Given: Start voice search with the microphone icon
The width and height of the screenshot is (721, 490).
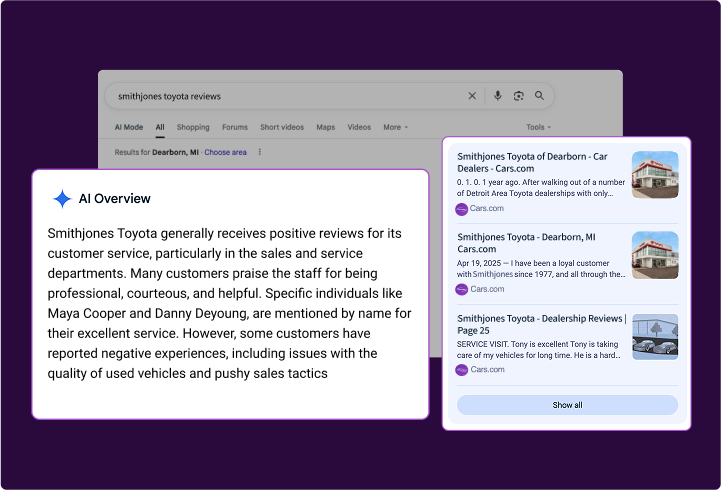Looking at the screenshot, I should 498,96.
